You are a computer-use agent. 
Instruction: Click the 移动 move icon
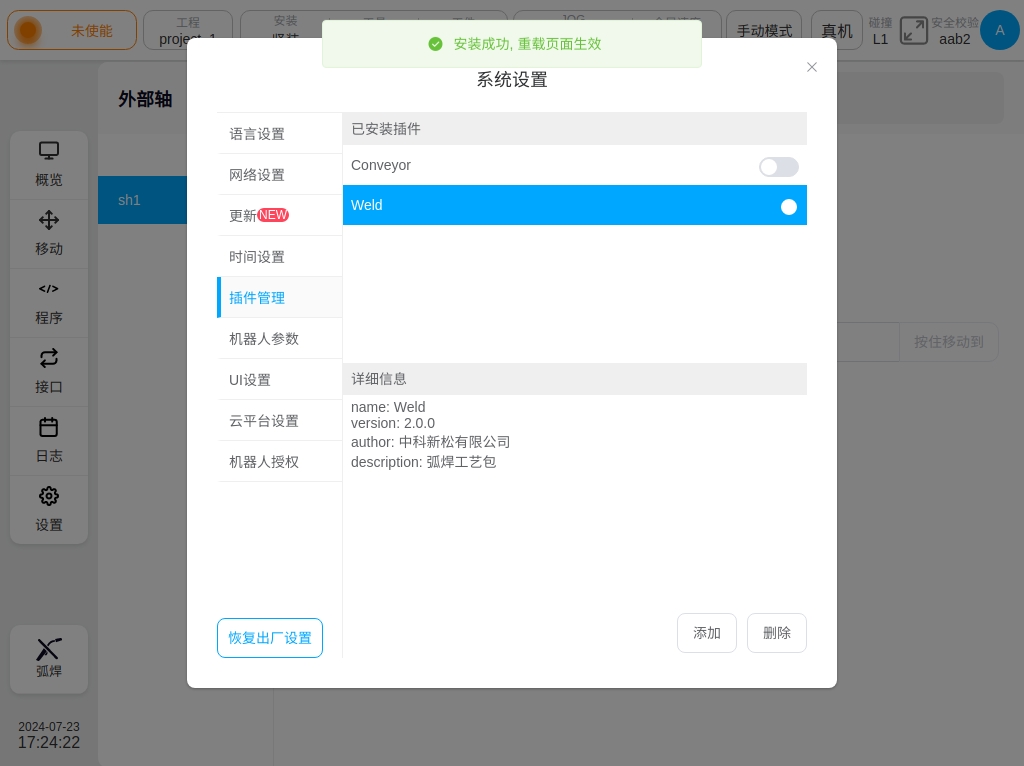point(49,220)
